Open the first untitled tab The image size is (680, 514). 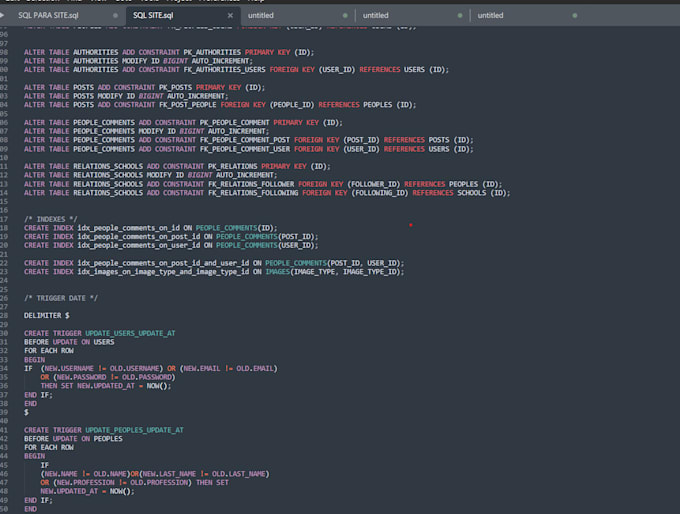[x=261, y=16]
